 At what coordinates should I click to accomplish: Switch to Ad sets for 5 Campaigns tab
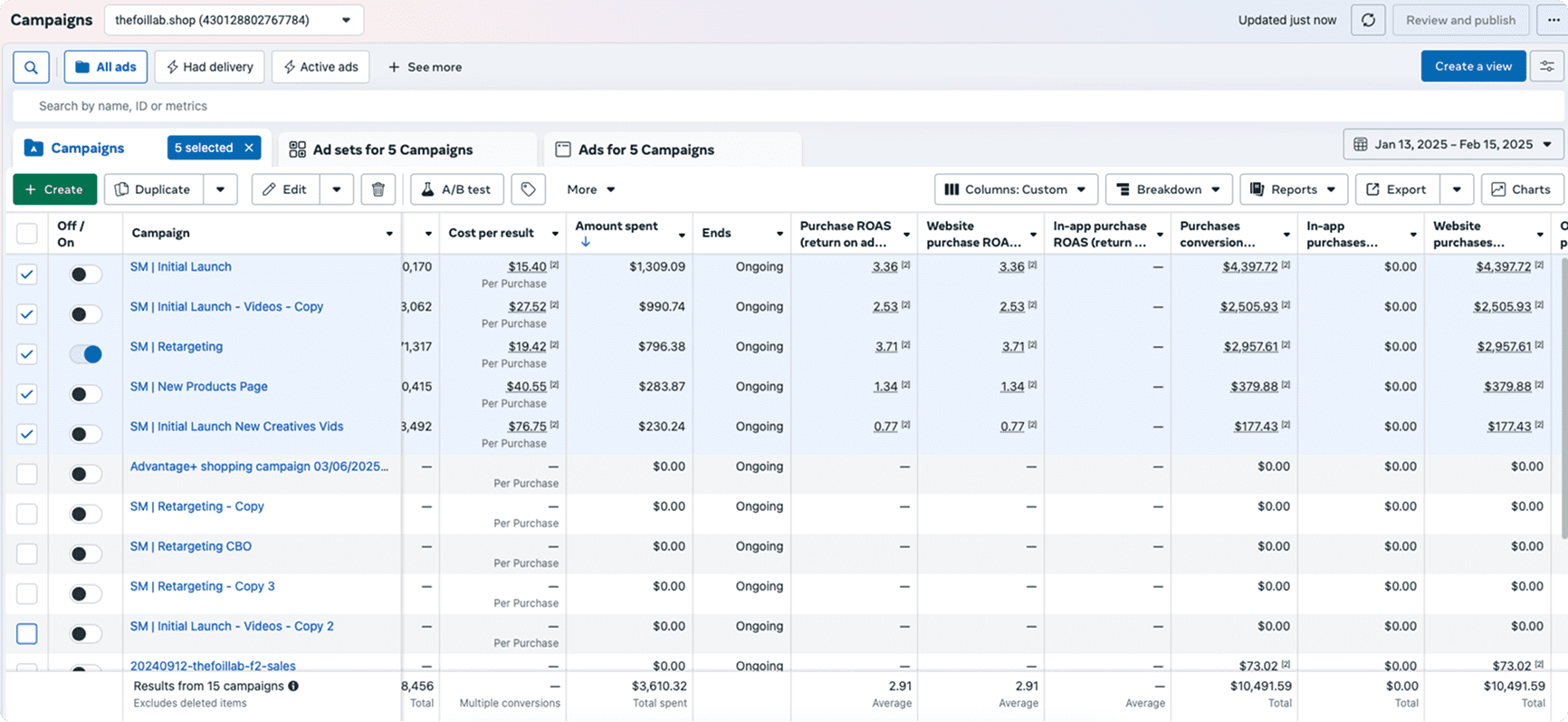pyautogui.click(x=392, y=149)
